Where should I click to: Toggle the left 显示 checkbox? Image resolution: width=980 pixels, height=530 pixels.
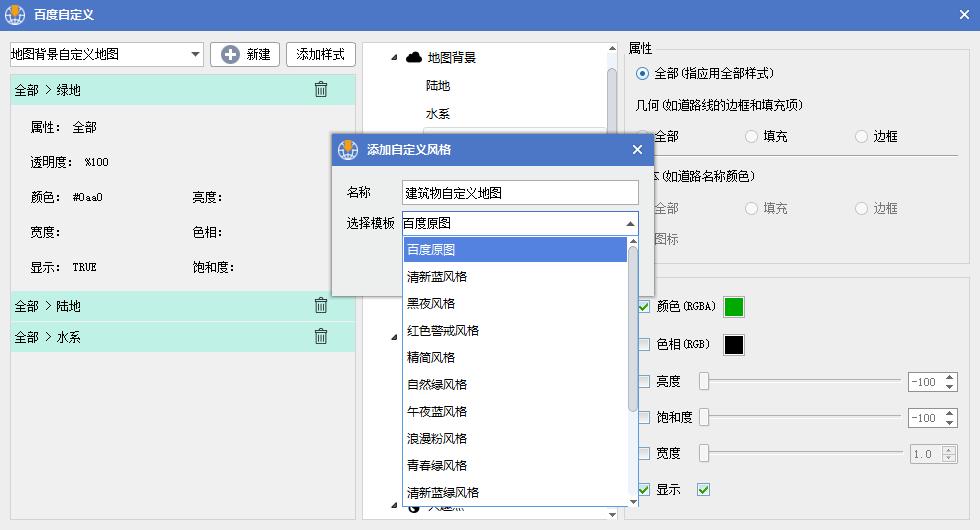point(644,489)
